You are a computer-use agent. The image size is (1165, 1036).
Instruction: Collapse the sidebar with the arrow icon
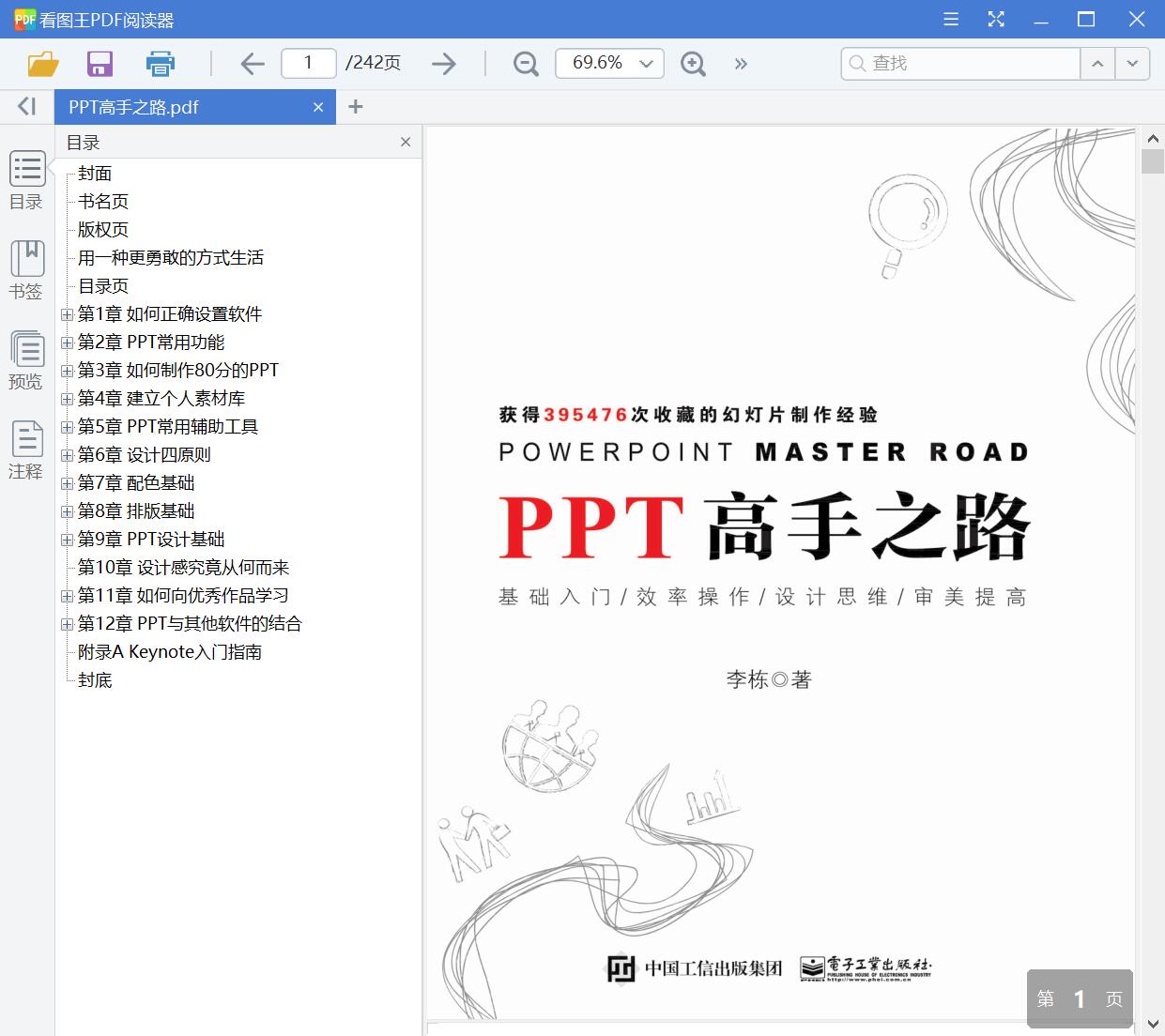point(27,107)
